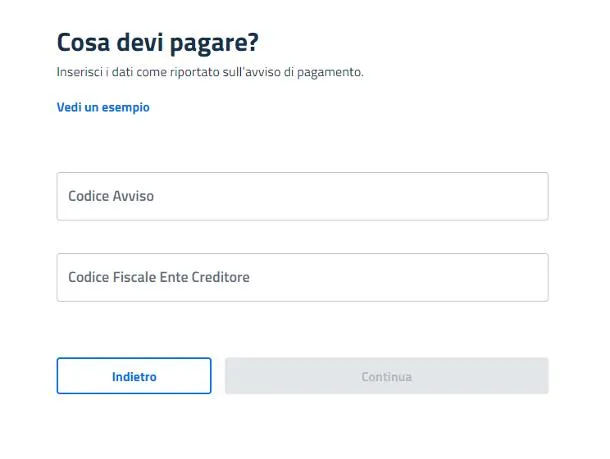The width and height of the screenshot is (610, 459).
Task: Click the 'Codice Avviso' placeholder label
Action: (x=111, y=196)
